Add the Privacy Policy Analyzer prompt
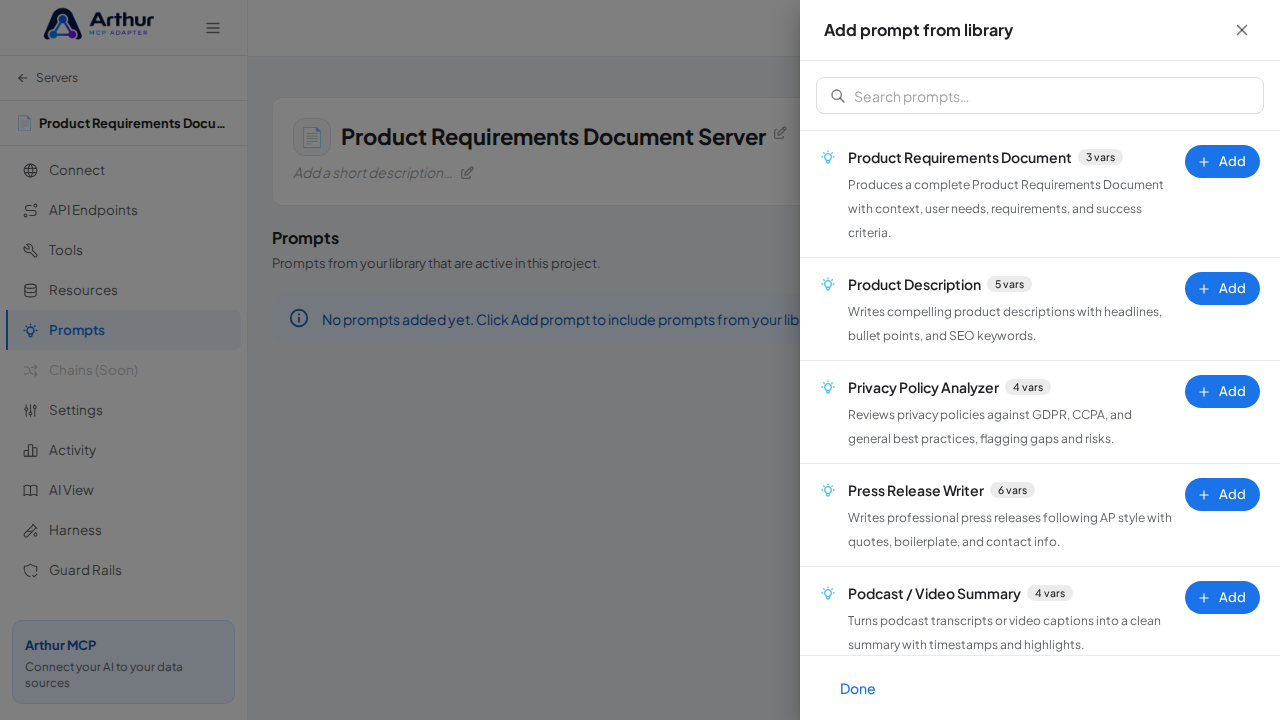Viewport: 1280px width, 720px height. point(1222,391)
